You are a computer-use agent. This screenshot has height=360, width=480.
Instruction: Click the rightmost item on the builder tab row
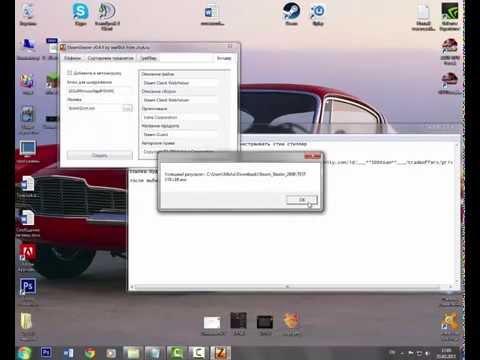click(224, 58)
